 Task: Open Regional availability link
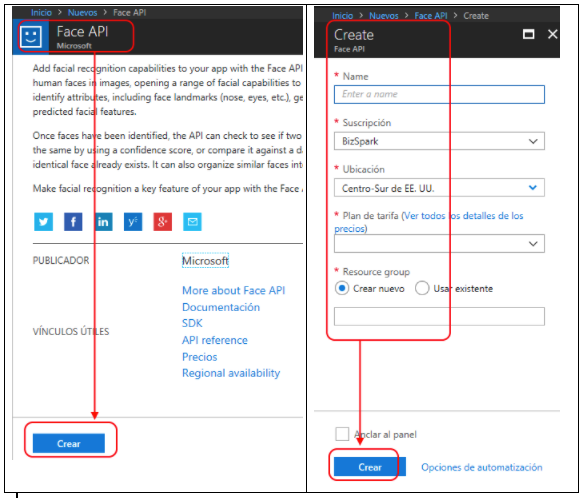(231, 373)
